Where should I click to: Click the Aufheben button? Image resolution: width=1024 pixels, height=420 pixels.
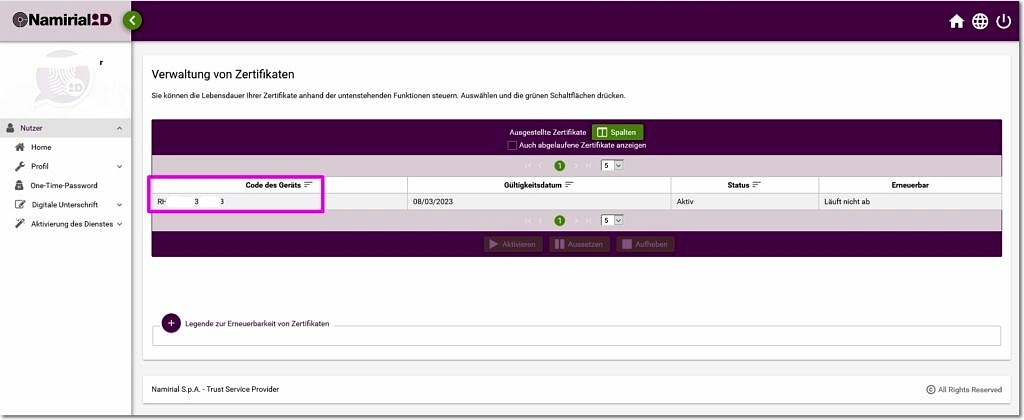(645, 244)
